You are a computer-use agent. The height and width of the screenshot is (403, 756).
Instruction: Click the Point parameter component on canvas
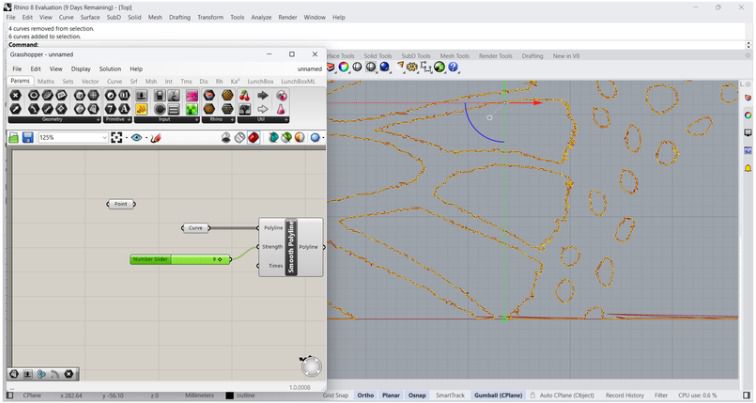click(121, 204)
